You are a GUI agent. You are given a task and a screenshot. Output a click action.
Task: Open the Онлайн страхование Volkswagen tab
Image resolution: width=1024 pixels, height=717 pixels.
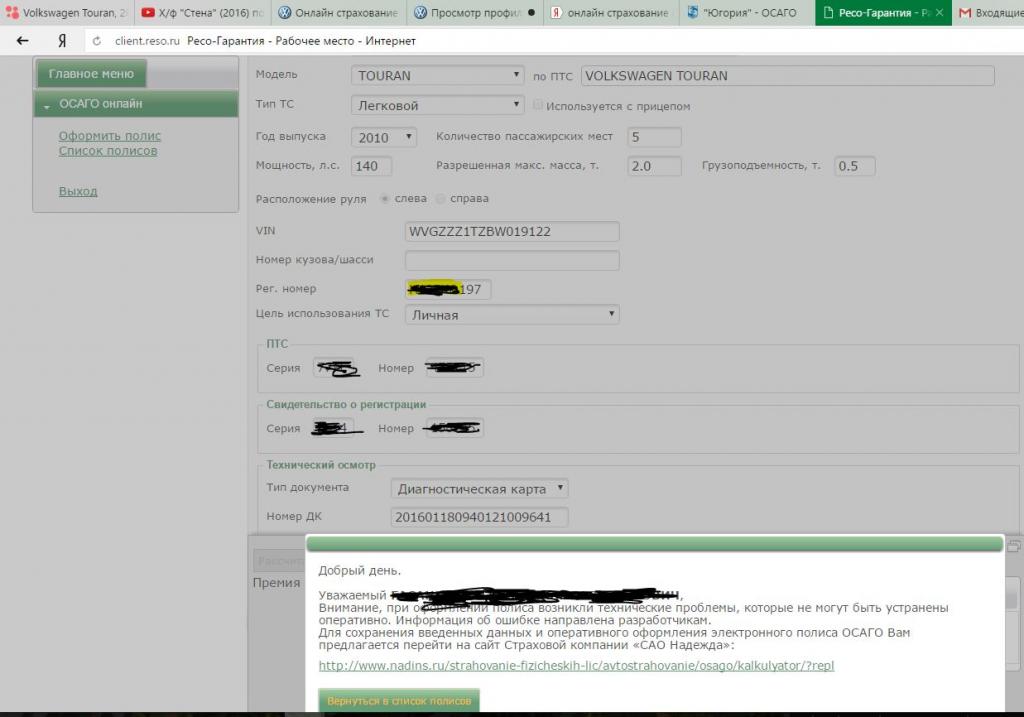point(338,12)
